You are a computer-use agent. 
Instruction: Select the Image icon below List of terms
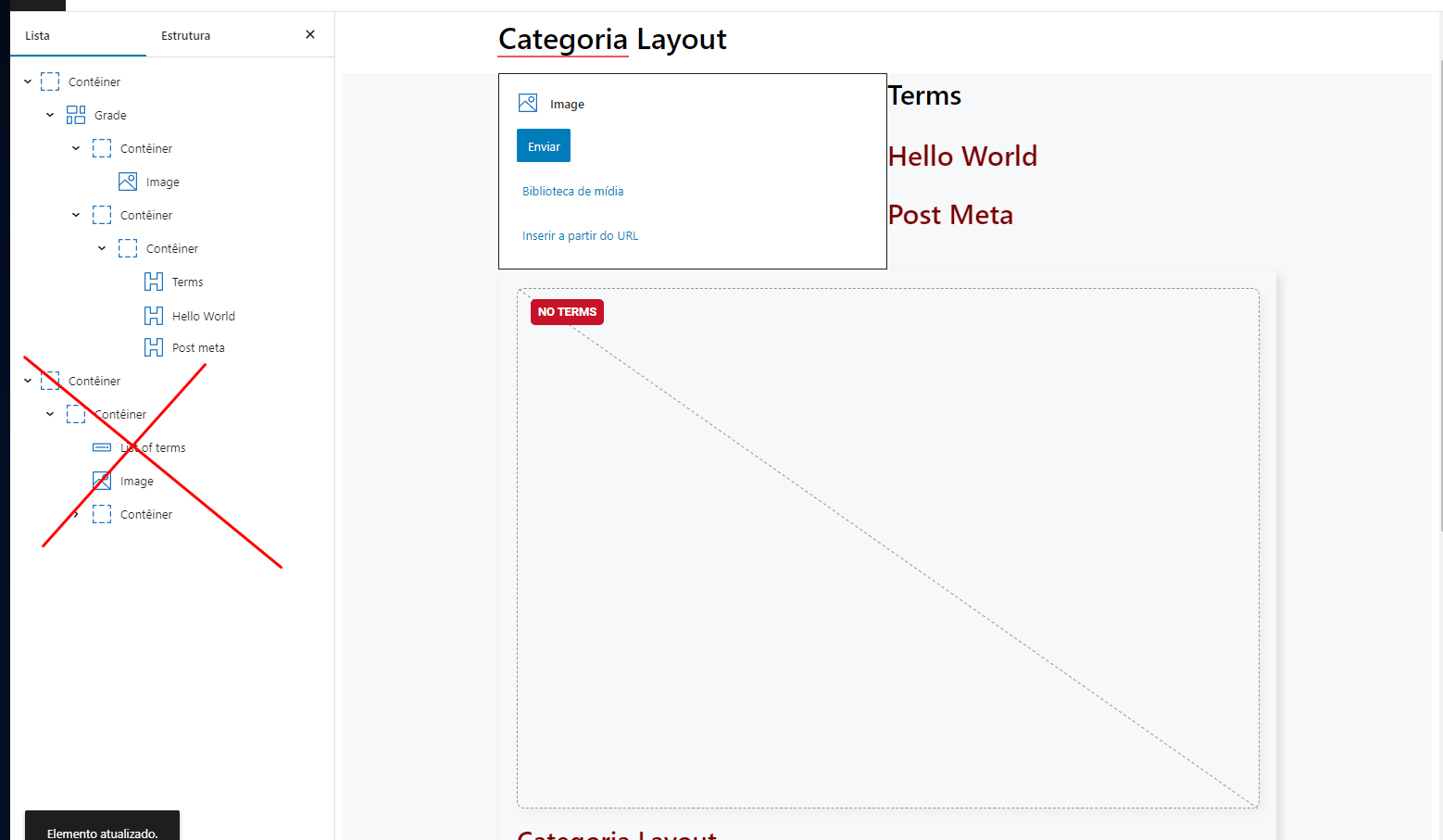102,481
